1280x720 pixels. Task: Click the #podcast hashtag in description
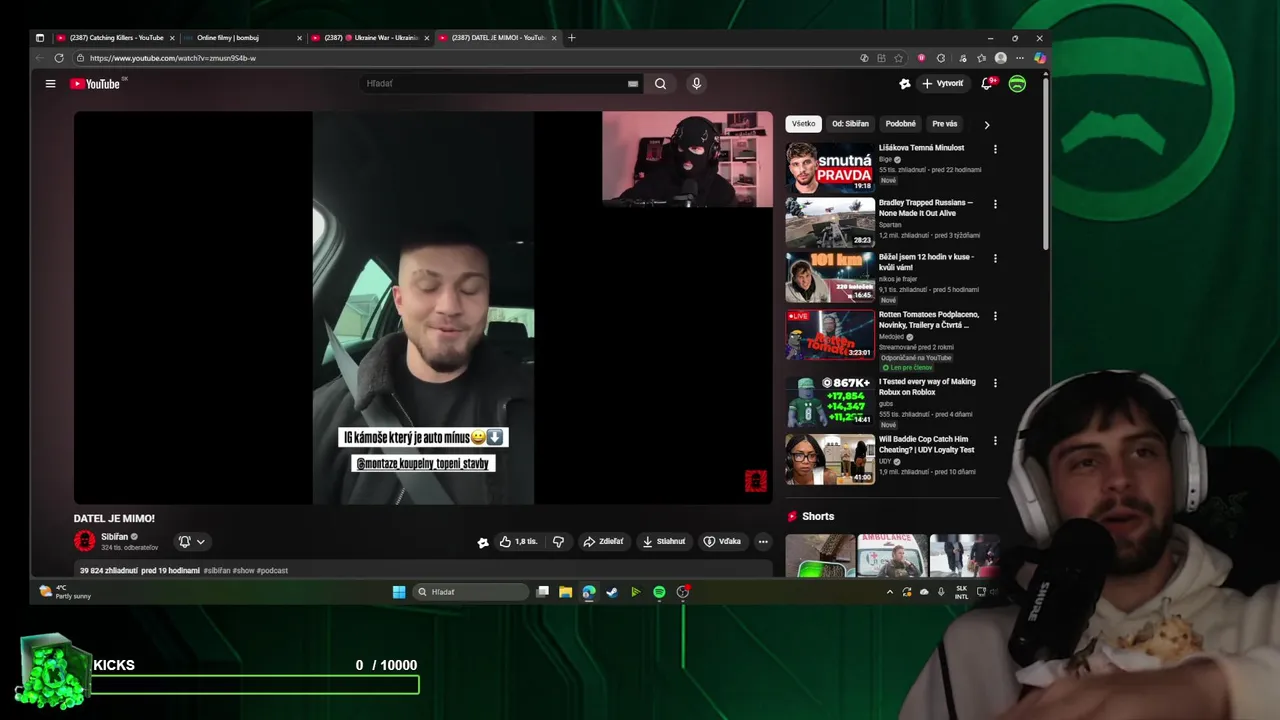coord(272,570)
